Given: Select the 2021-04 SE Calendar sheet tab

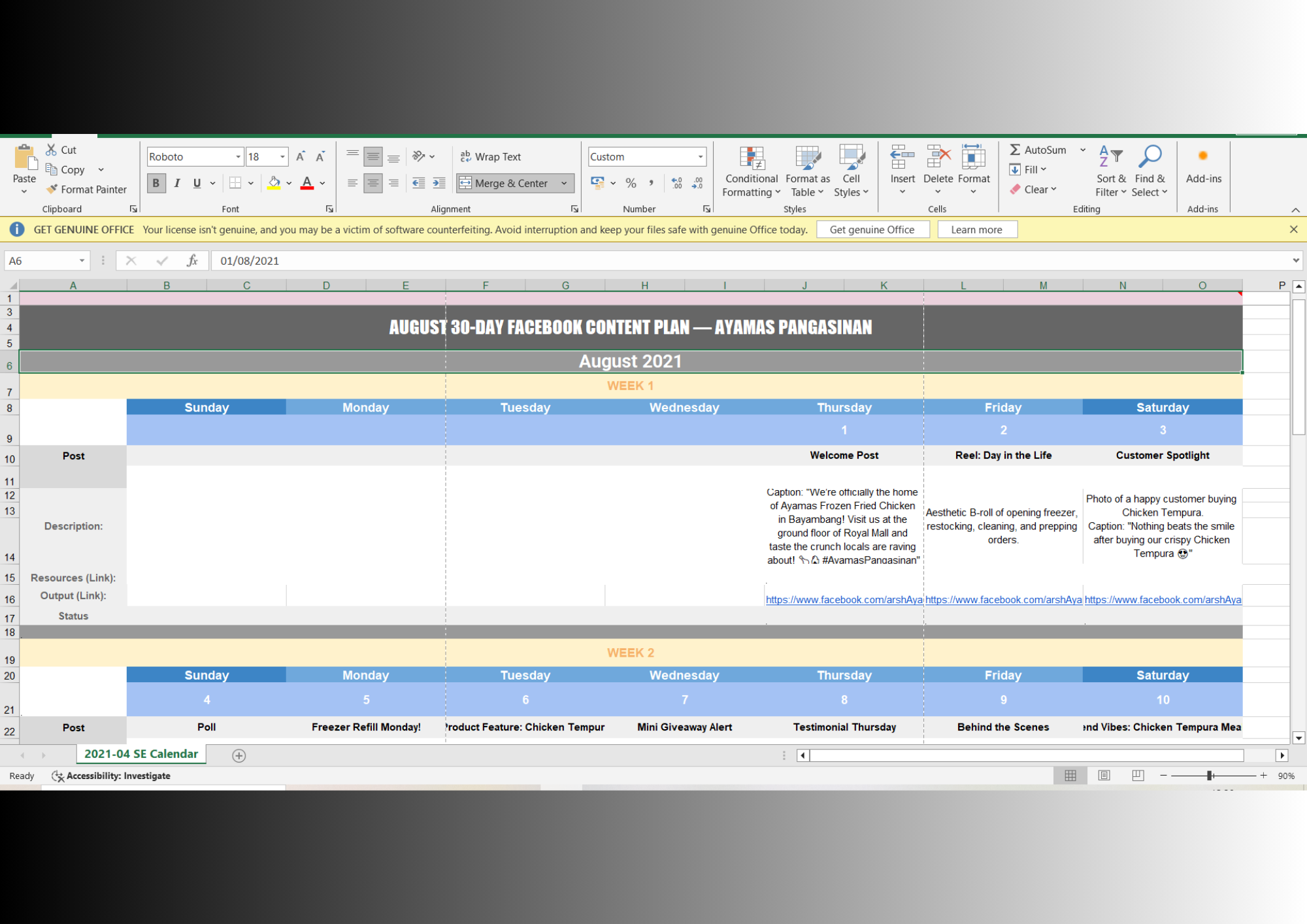Looking at the screenshot, I should tap(141, 754).
